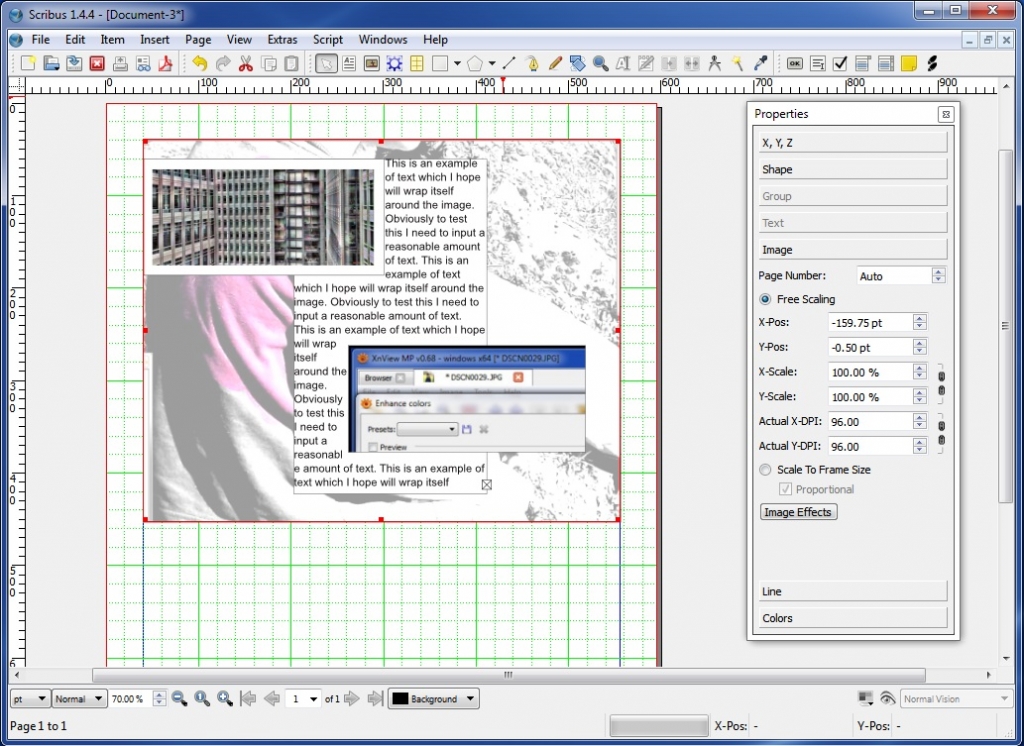This screenshot has width=1024, height=746.
Task: Select the Insert Text Frame tool
Action: coord(347,63)
